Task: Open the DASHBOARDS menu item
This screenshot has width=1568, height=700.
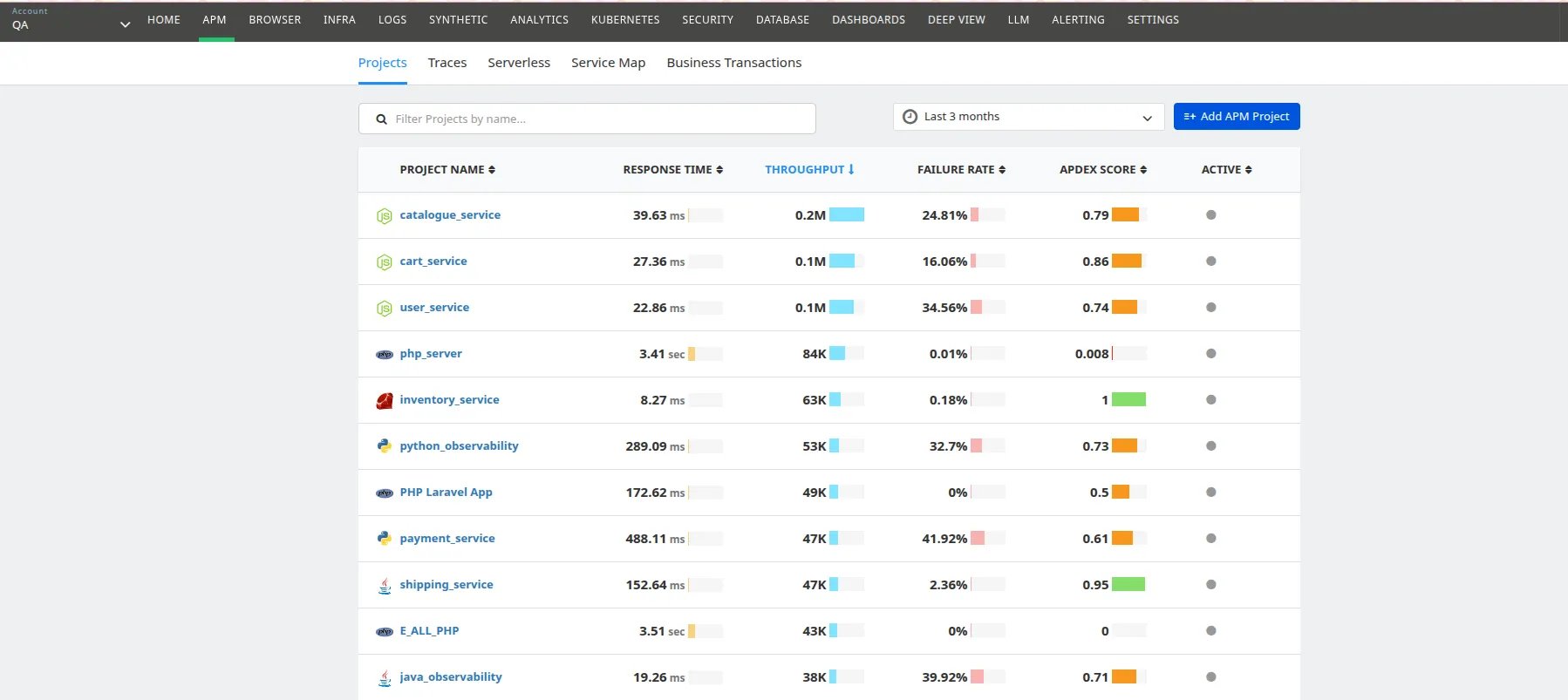Action: [x=869, y=20]
